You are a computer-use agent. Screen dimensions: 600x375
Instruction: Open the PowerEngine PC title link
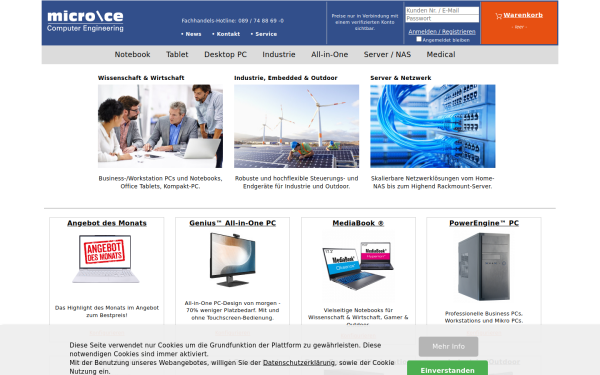click(x=484, y=223)
